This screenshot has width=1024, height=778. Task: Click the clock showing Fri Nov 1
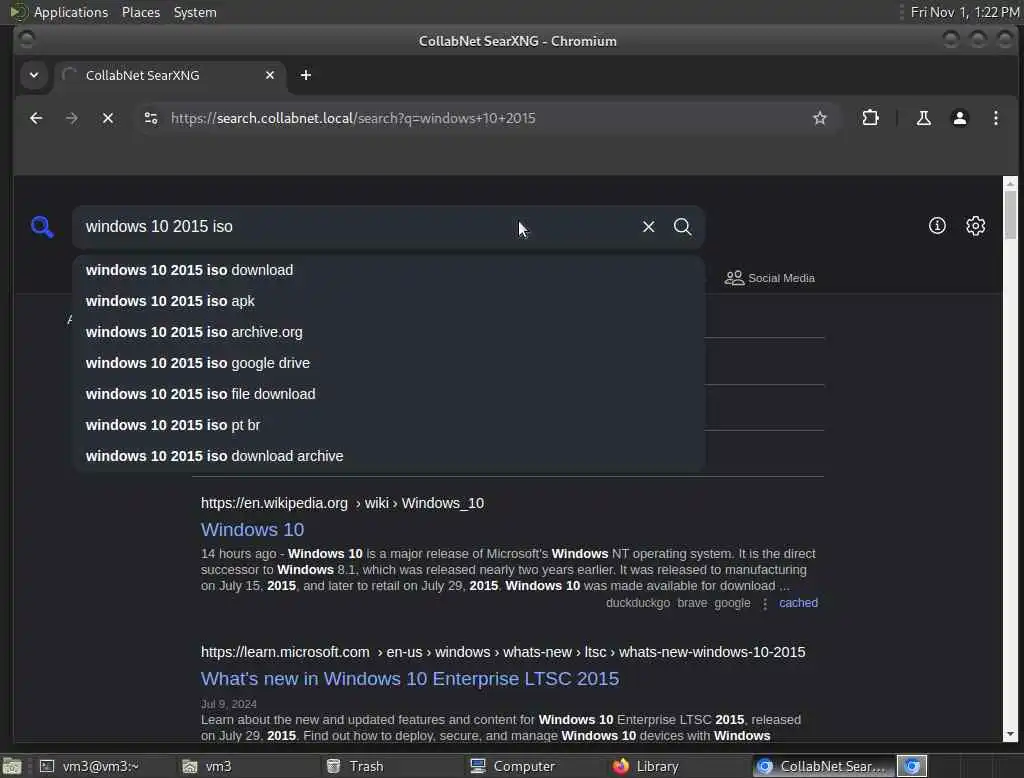pyautogui.click(x=965, y=12)
